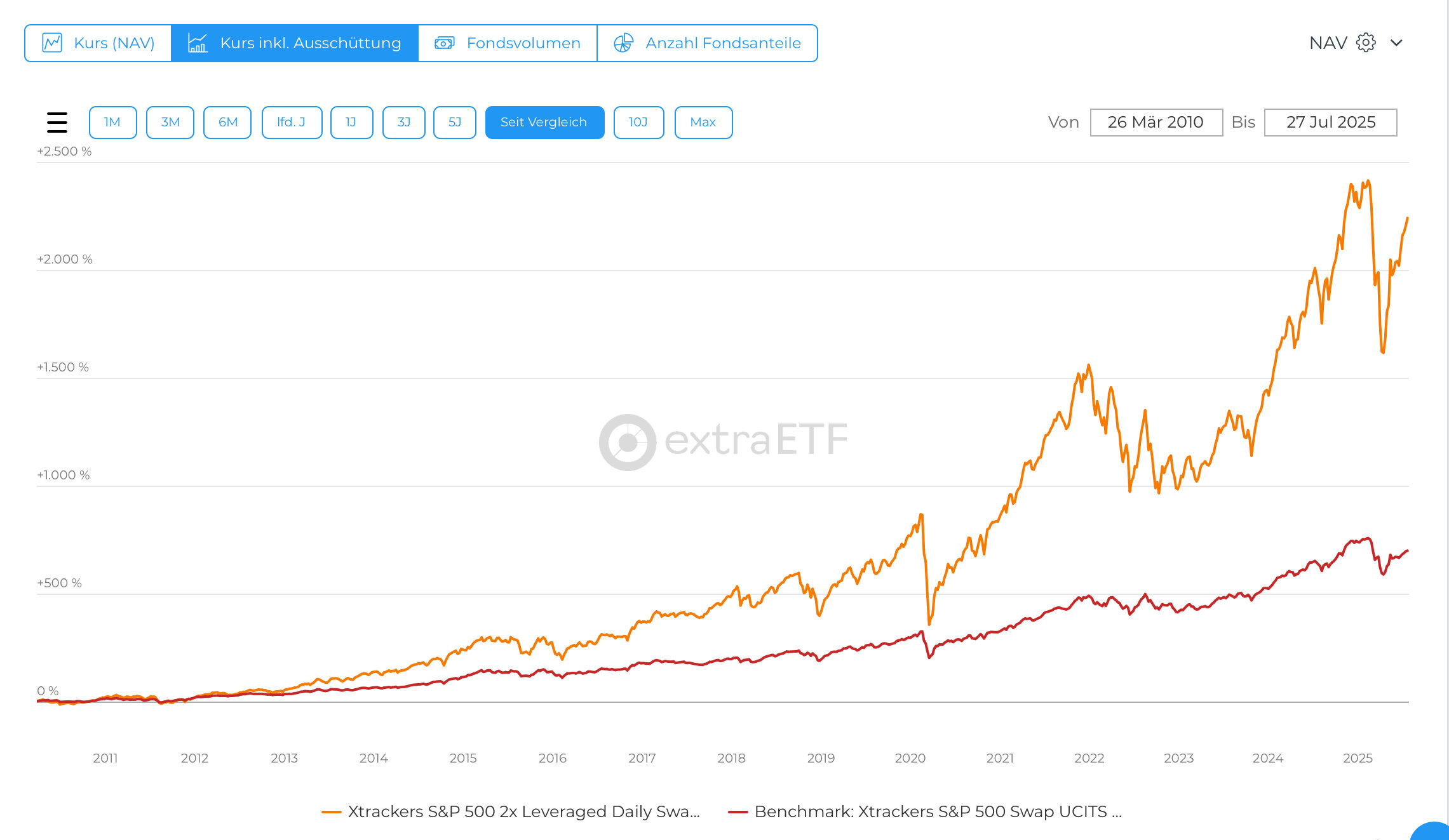Expand the NAV dropdown chevron
1449x840 pixels.
1396,43
